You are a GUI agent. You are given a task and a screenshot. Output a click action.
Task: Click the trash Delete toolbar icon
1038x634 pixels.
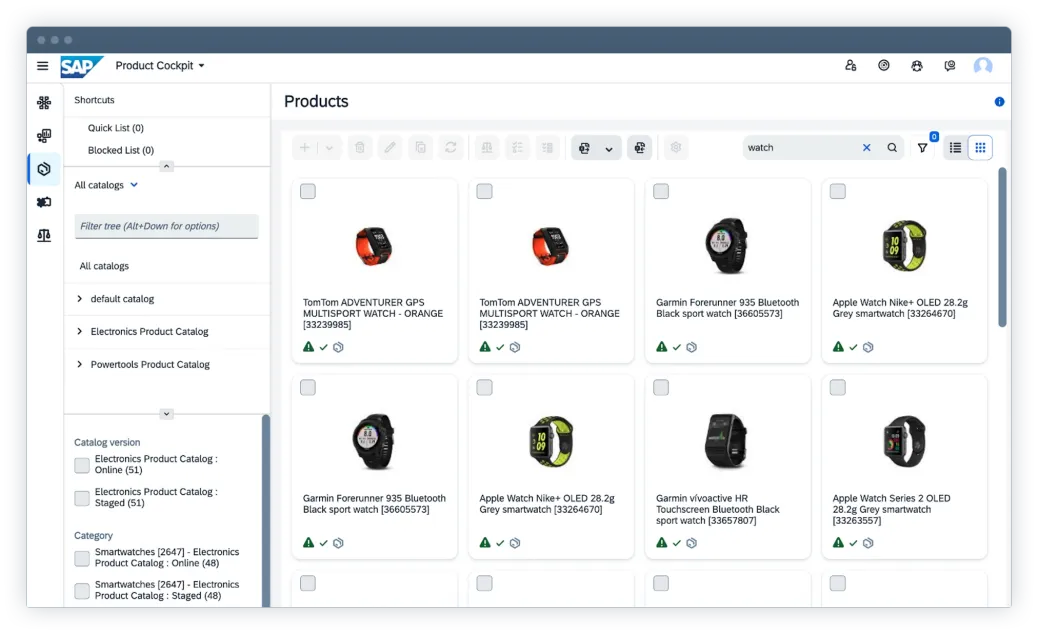[x=359, y=148]
